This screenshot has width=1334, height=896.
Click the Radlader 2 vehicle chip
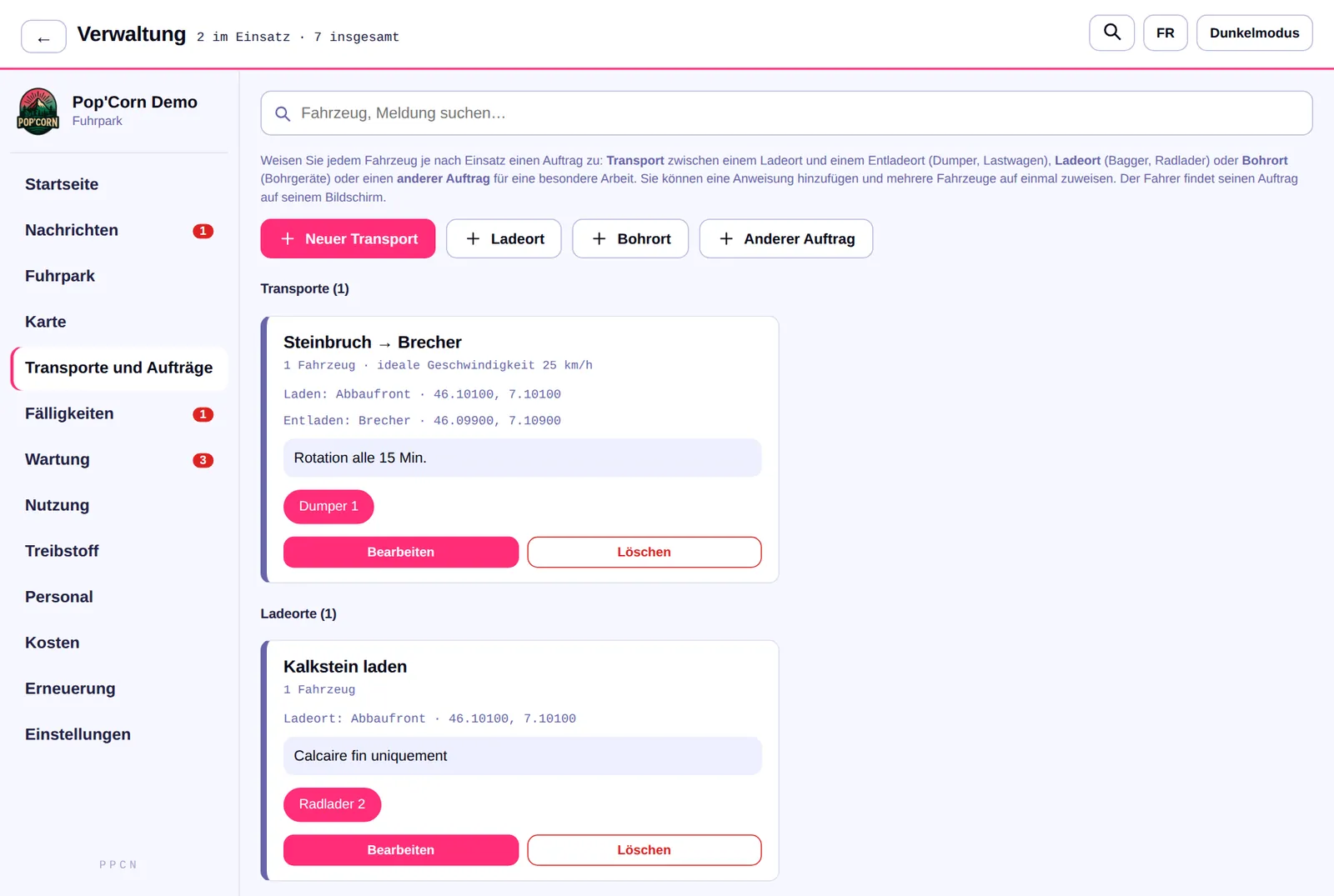point(332,804)
